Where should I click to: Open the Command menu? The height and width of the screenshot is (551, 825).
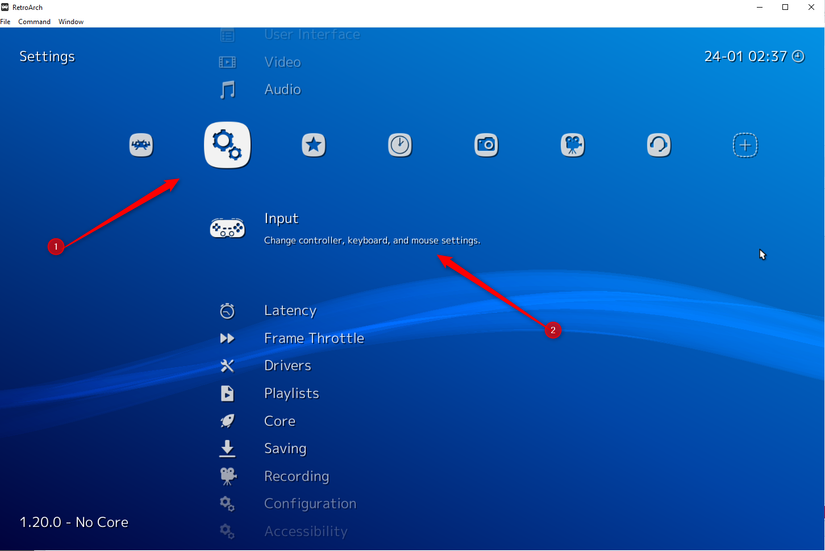(34, 22)
